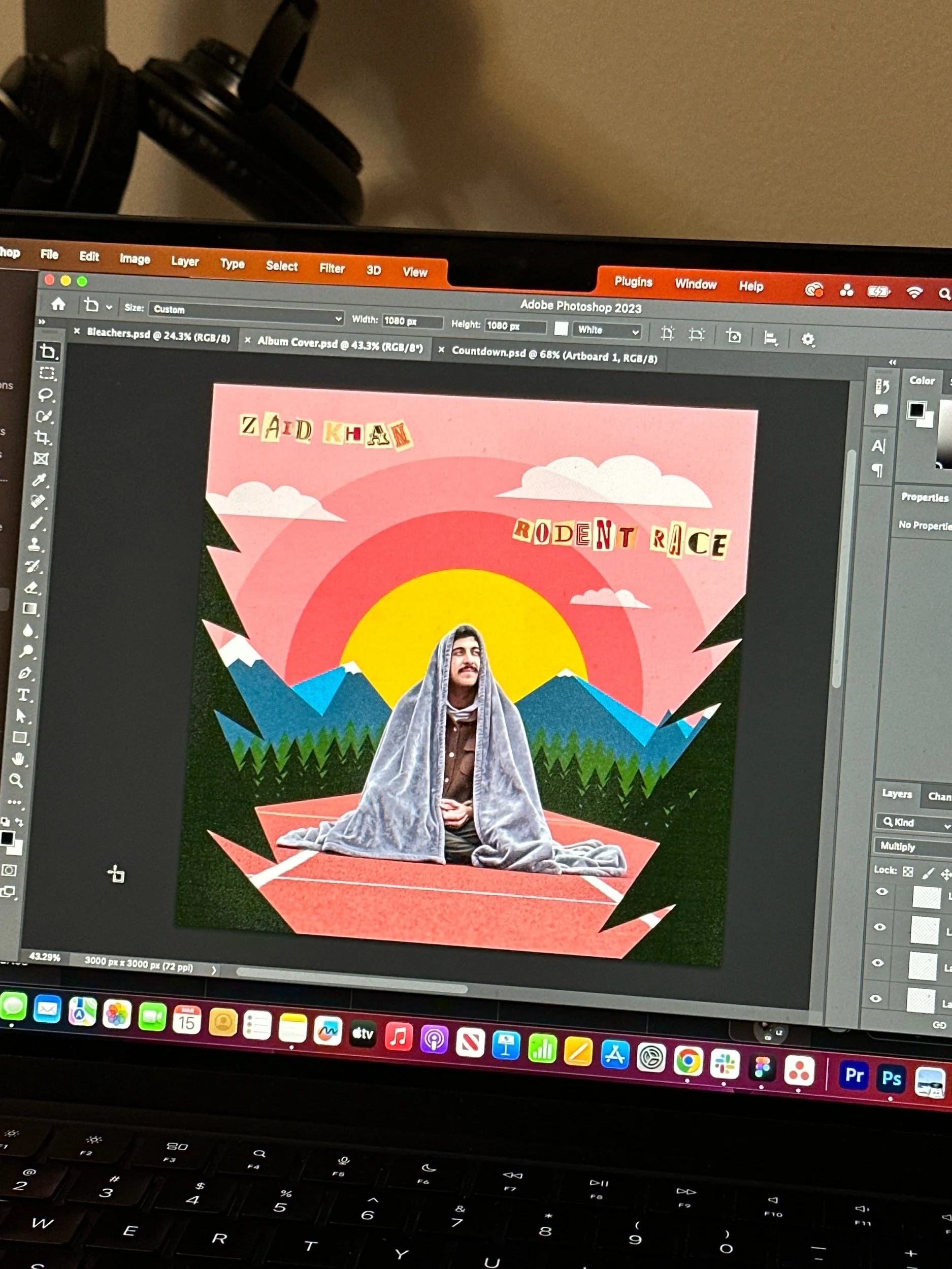952x1269 pixels.
Task: Open the Kind layer filter dropdown
Action: [x=914, y=823]
